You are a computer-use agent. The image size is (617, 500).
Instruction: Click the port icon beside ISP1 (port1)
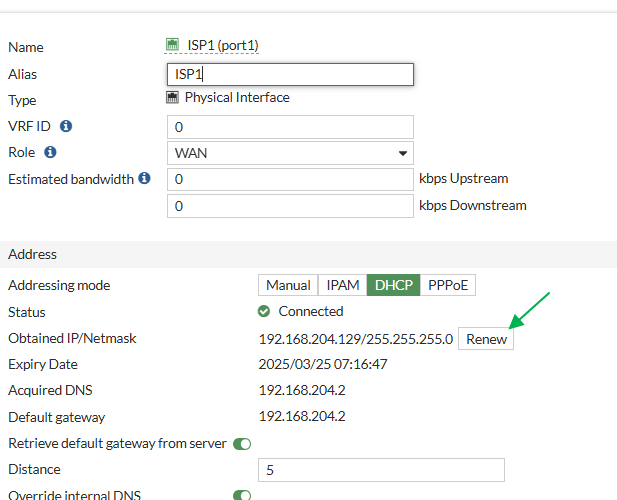coord(172,45)
